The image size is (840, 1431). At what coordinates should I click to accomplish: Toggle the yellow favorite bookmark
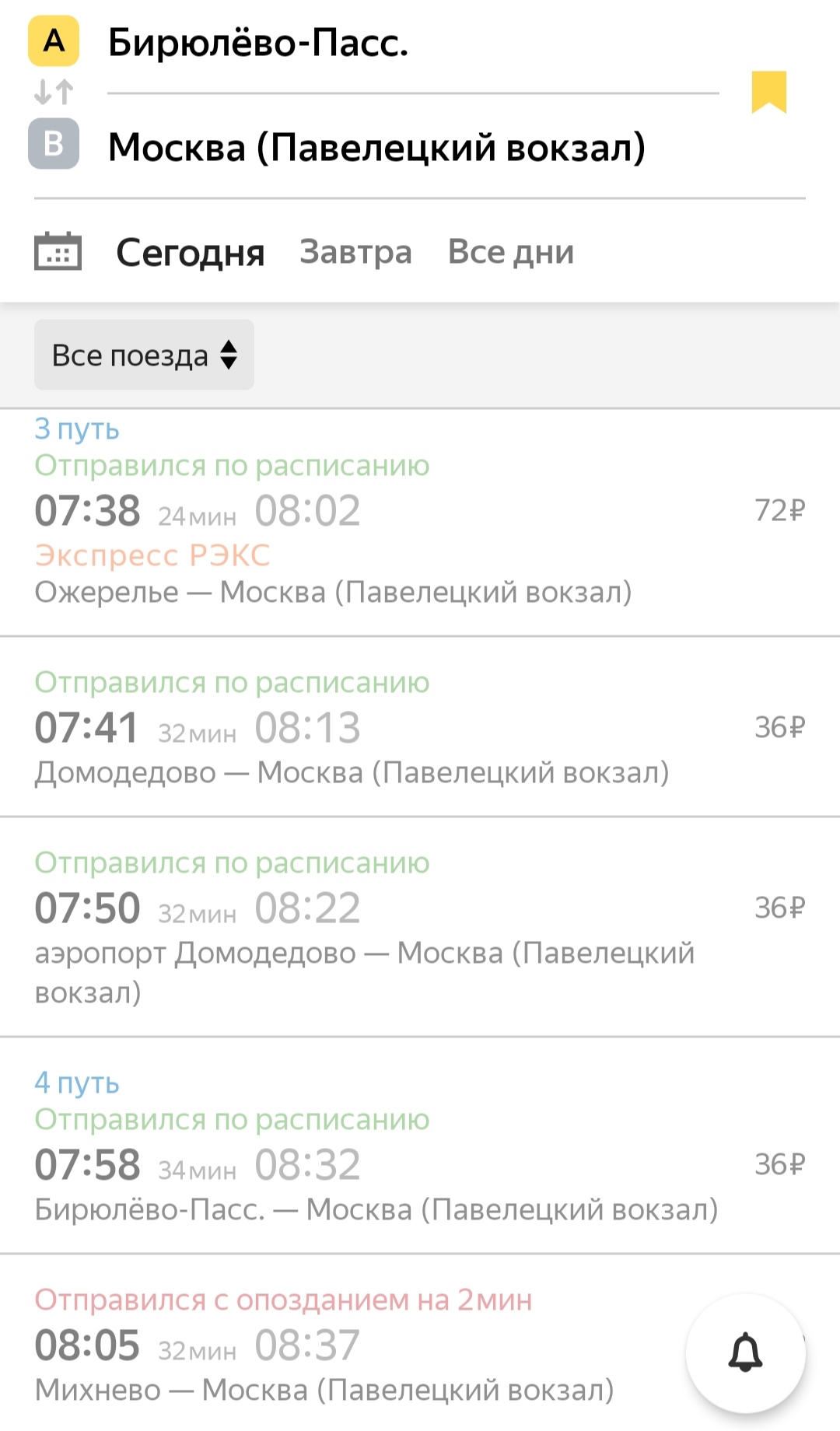click(768, 92)
